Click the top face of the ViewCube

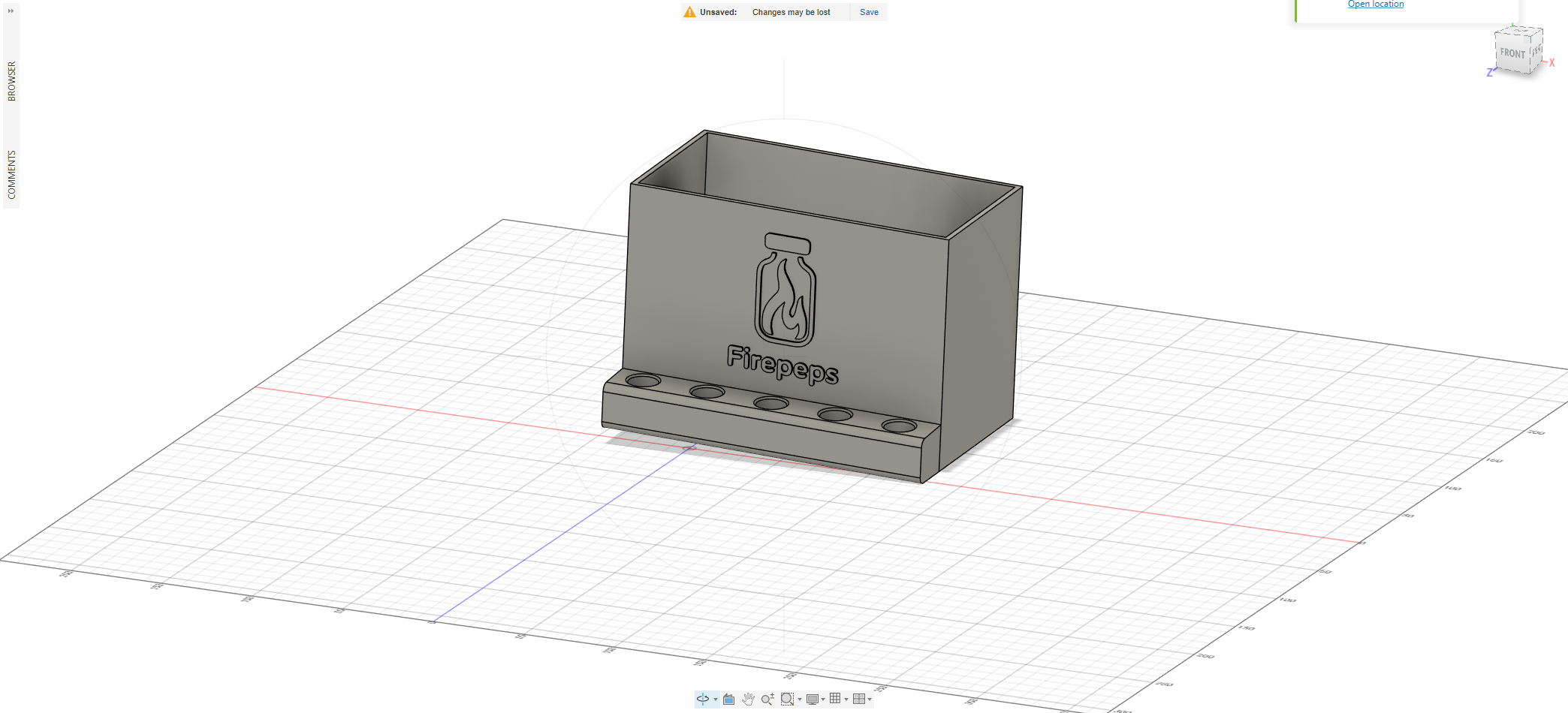coord(1520,32)
